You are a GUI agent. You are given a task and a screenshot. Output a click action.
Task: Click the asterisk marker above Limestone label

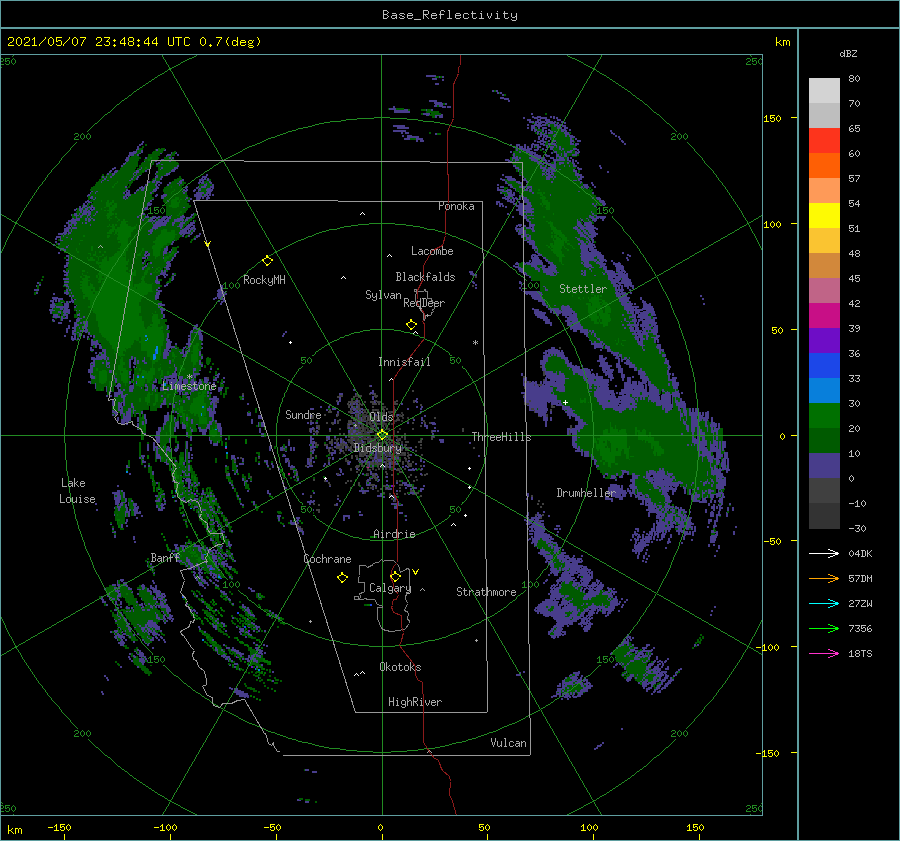(x=189, y=377)
